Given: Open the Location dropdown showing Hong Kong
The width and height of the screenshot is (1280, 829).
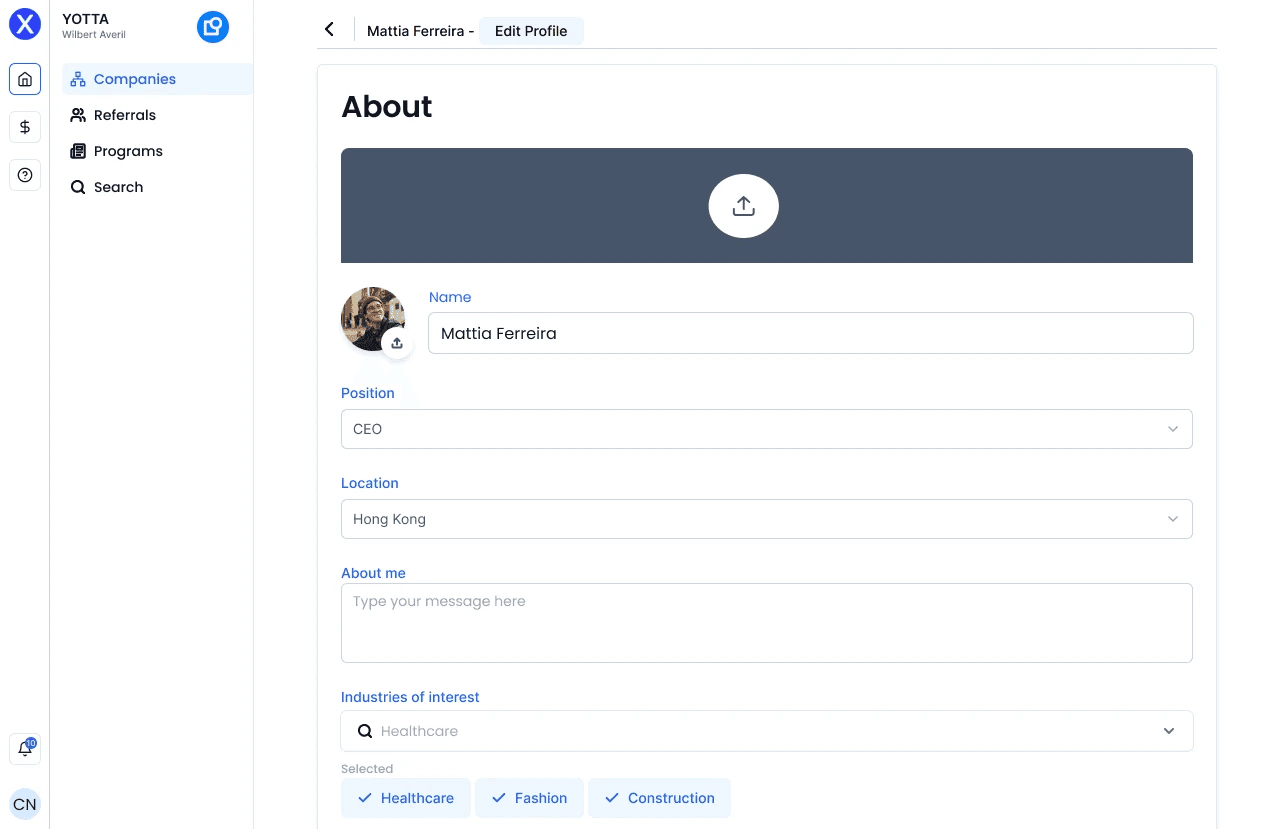Looking at the screenshot, I should [x=1172, y=519].
